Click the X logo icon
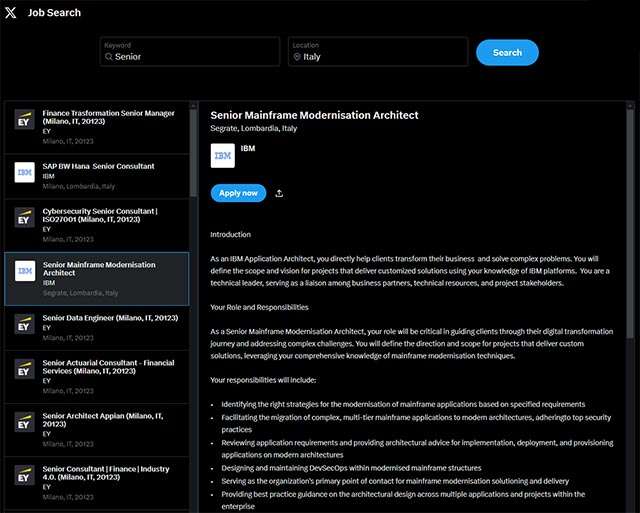Viewport: 640px width, 513px height. coord(11,12)
